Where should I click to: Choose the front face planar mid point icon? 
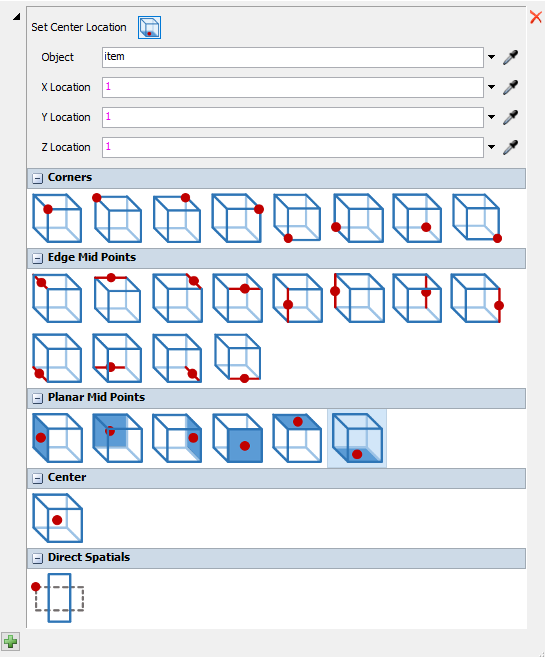238,438
